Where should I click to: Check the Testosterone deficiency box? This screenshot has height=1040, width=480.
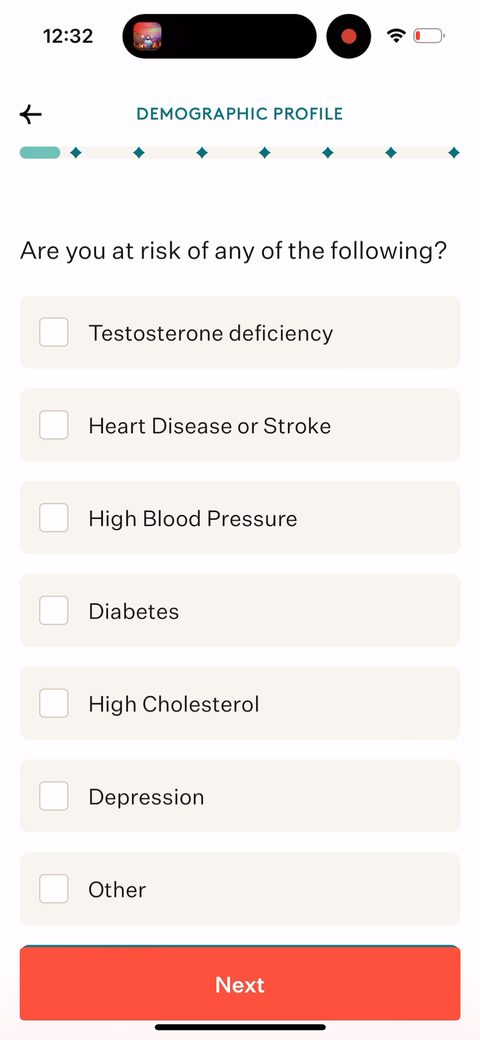[54, 332]
